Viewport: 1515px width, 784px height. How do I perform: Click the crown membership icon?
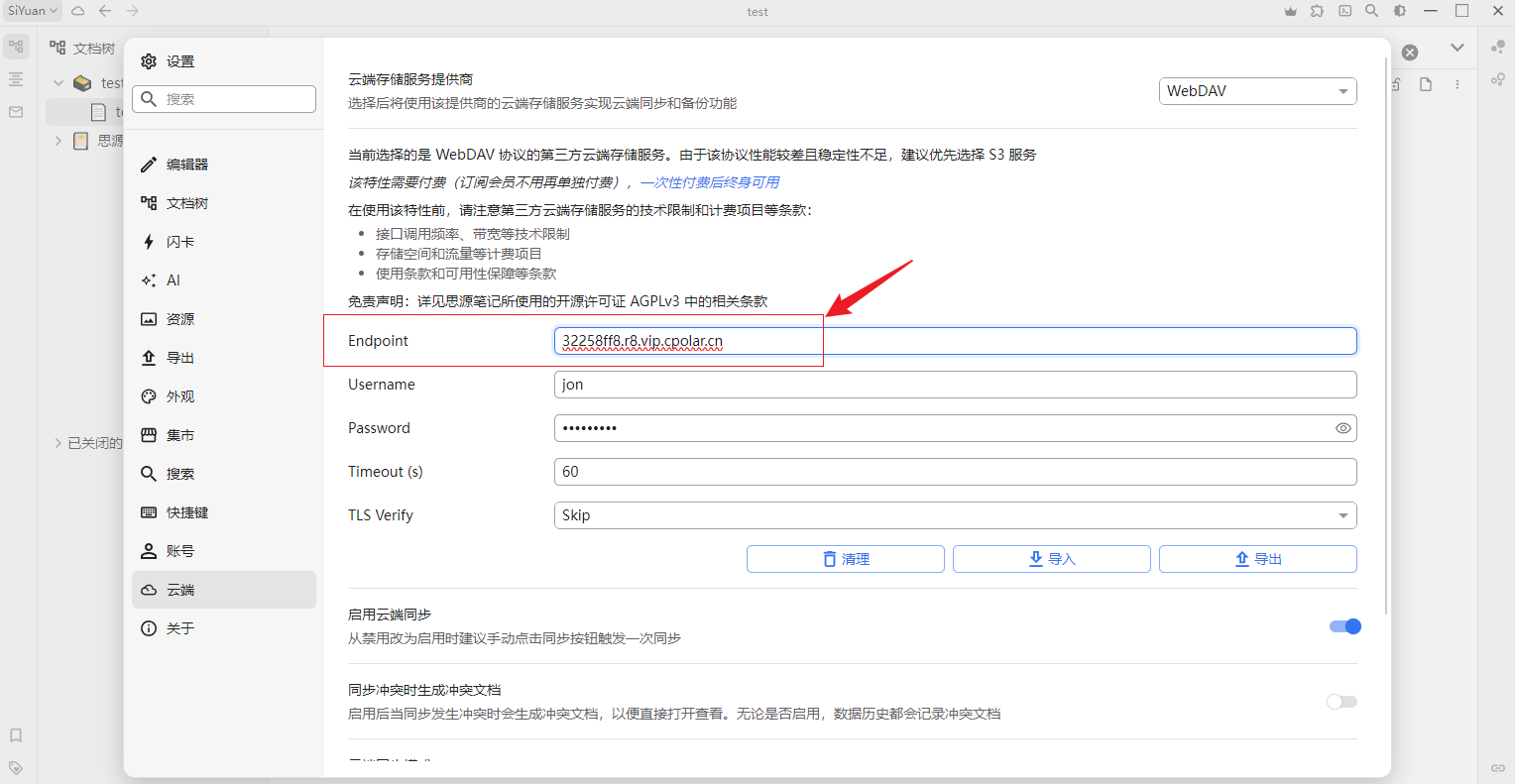1290,11
